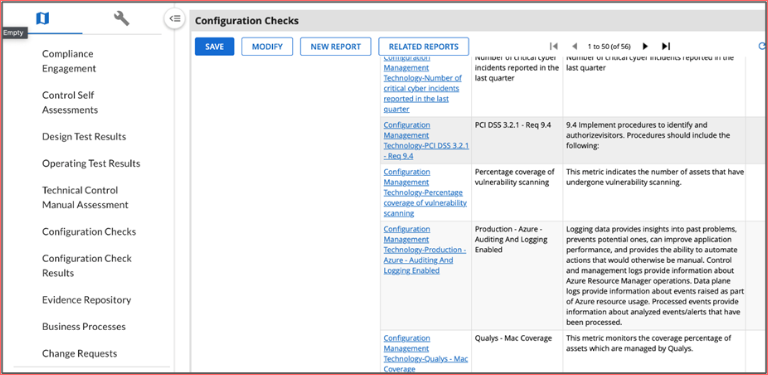
Task: Open Control Self Assessments
Action: 70,102
